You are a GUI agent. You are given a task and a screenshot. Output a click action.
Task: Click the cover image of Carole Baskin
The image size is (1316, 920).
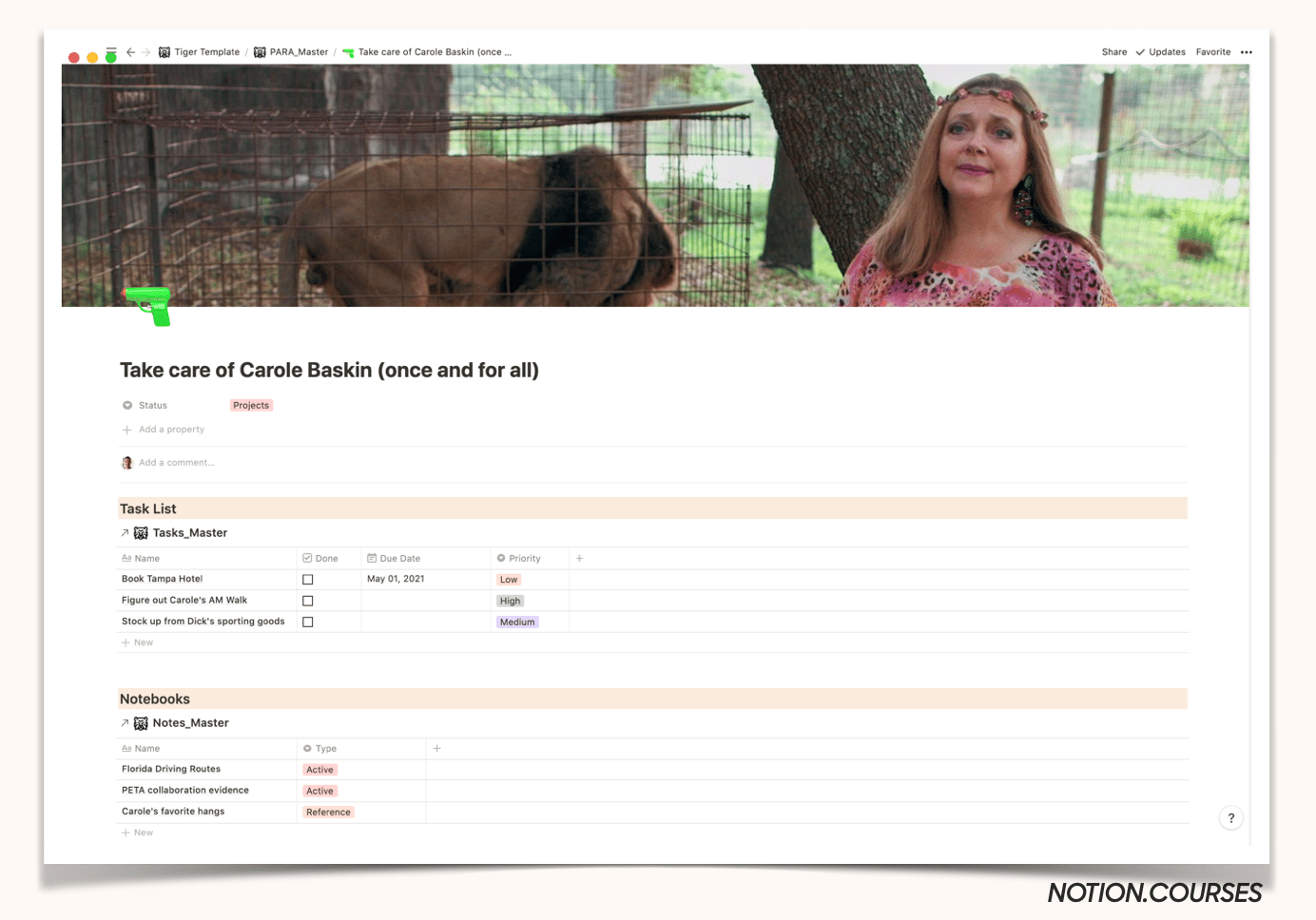[655, 185]
